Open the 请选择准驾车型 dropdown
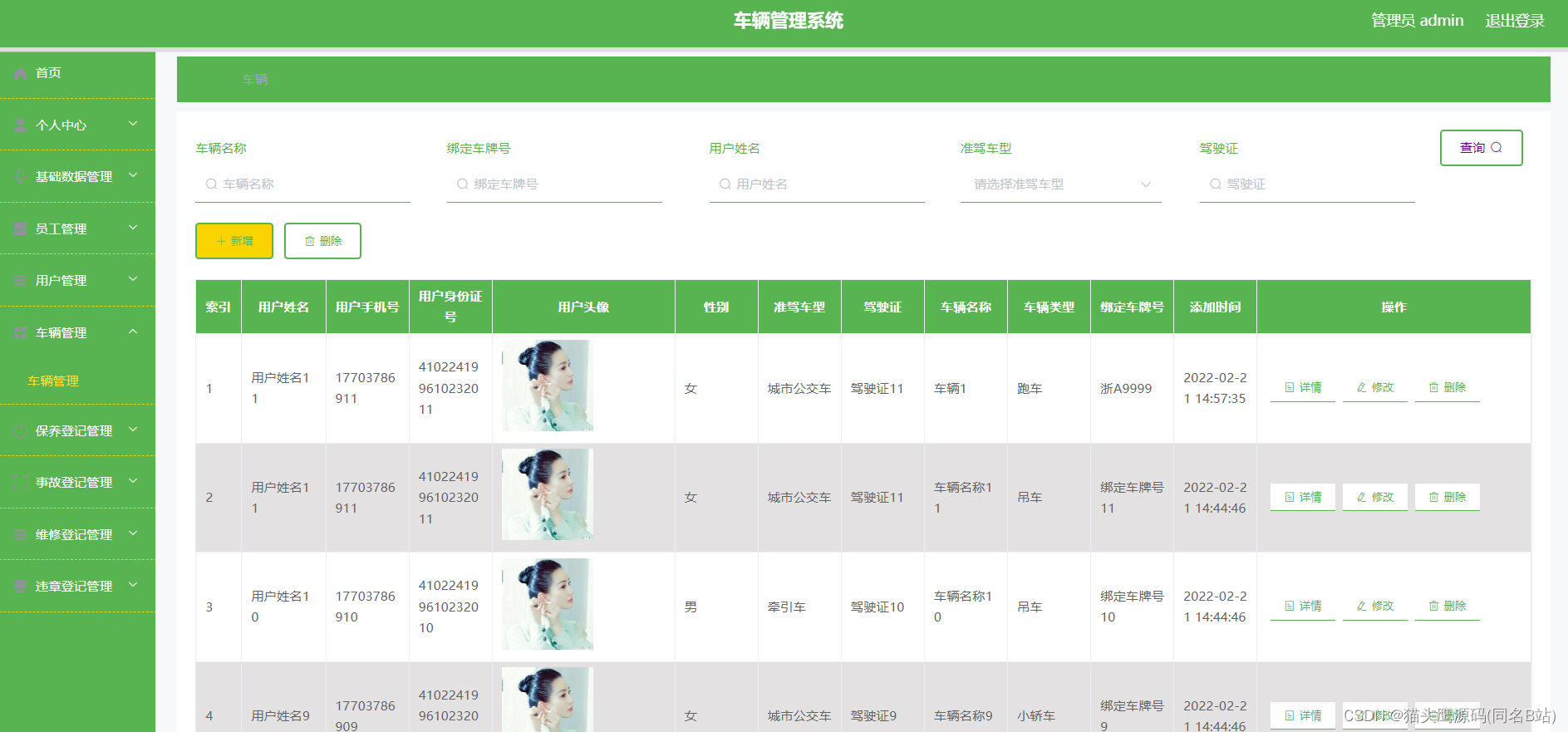 1061,184
